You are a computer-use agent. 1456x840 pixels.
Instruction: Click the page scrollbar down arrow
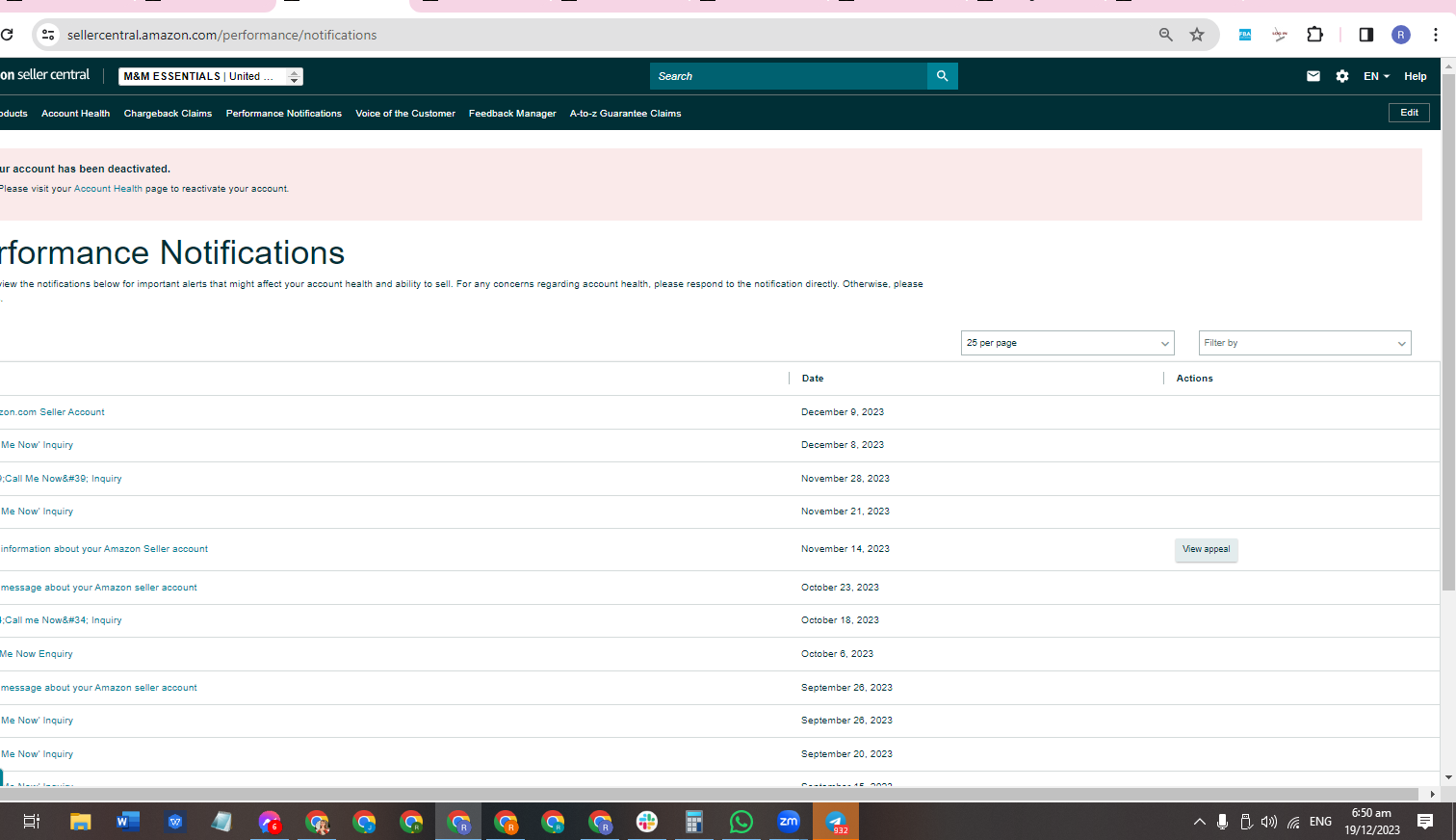click(1448, 777)
